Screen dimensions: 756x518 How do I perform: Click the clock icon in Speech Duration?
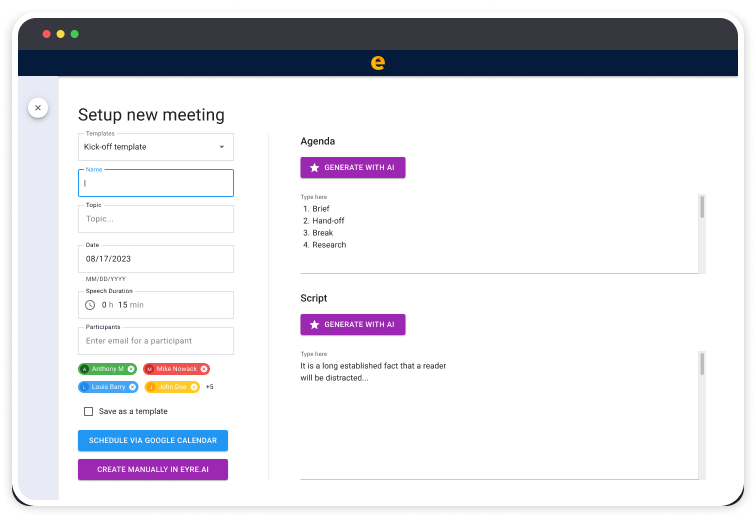click(90, 305)
